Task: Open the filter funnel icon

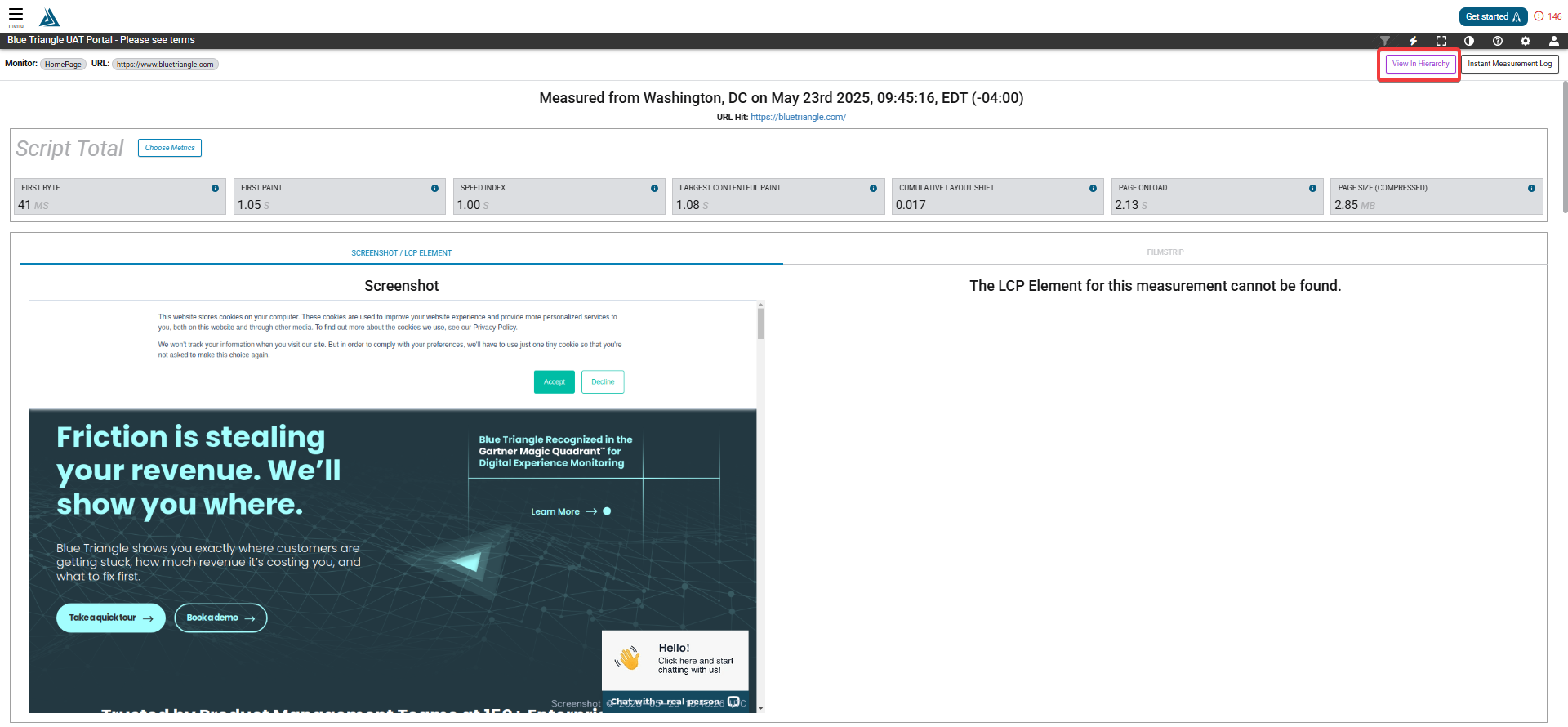Action: (1385, 41)
